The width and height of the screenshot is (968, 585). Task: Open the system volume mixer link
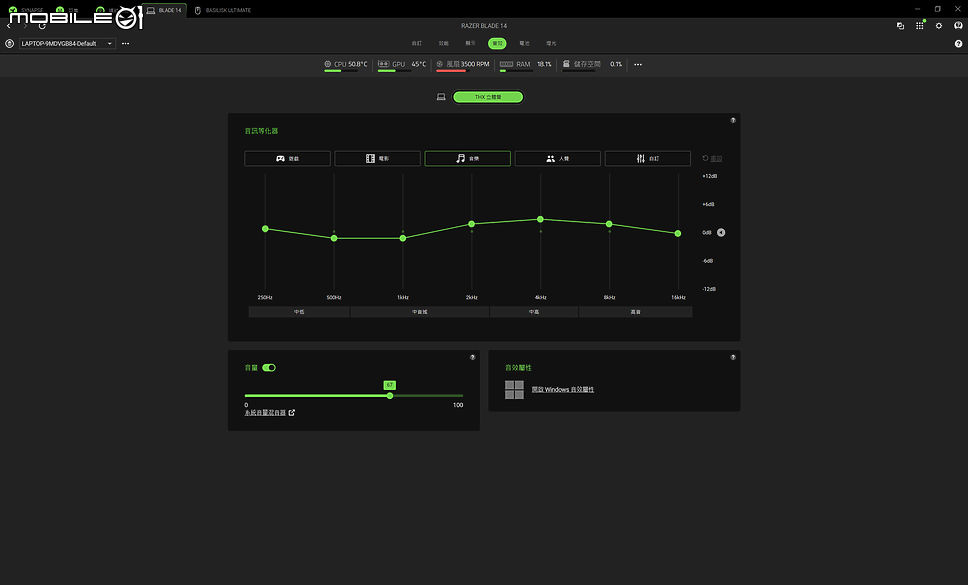(x=270, y=413)
